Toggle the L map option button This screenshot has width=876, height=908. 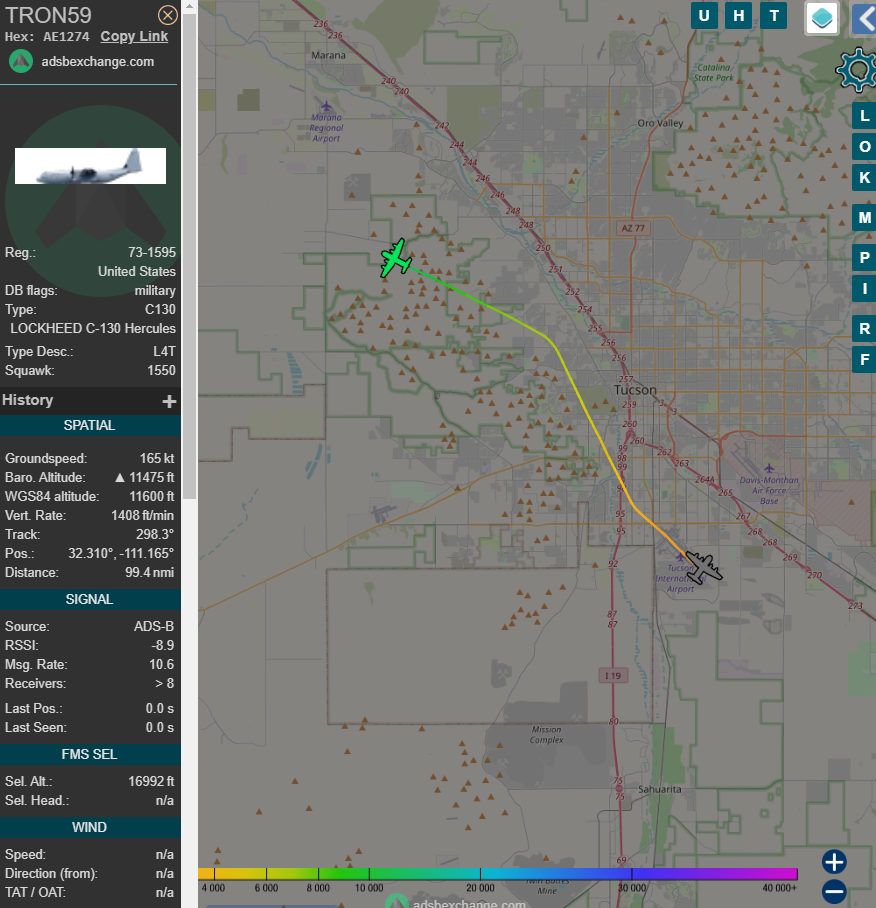click(864, 116)
